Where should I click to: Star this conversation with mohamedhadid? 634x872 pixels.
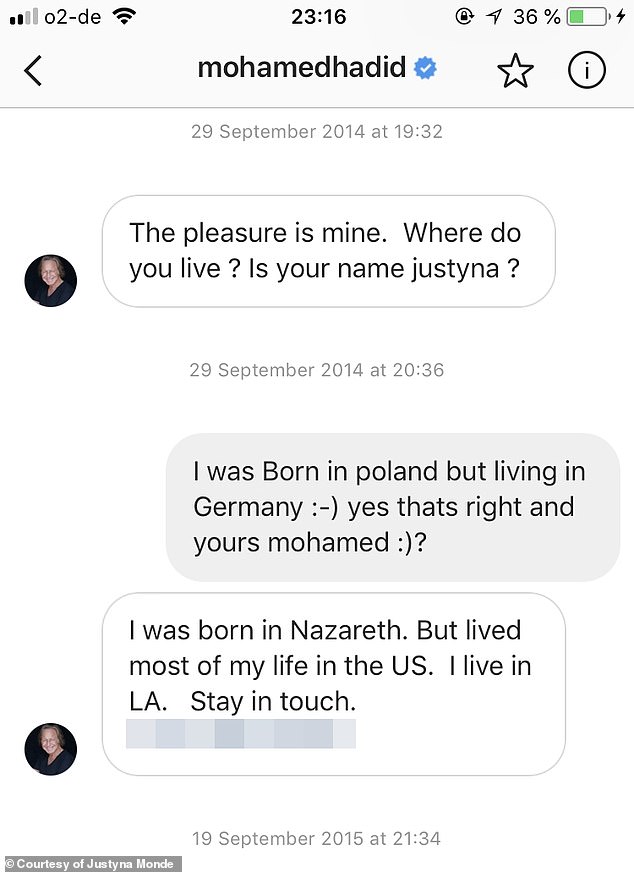pos(516,70)
